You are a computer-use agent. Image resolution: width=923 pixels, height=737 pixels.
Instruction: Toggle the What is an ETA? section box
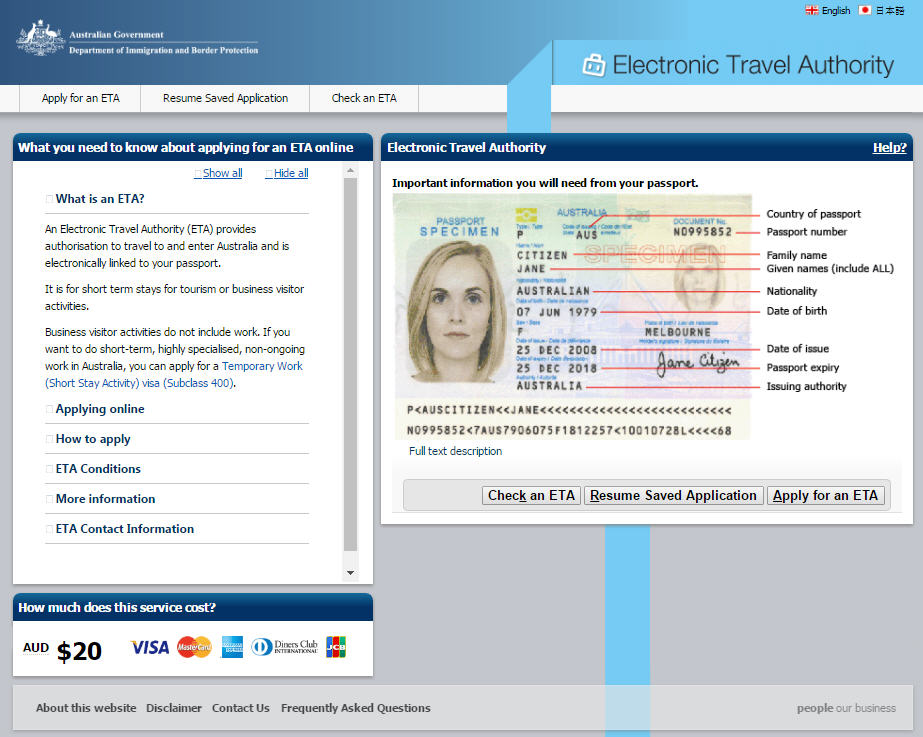pyautogui.click(x=48, y=198)
